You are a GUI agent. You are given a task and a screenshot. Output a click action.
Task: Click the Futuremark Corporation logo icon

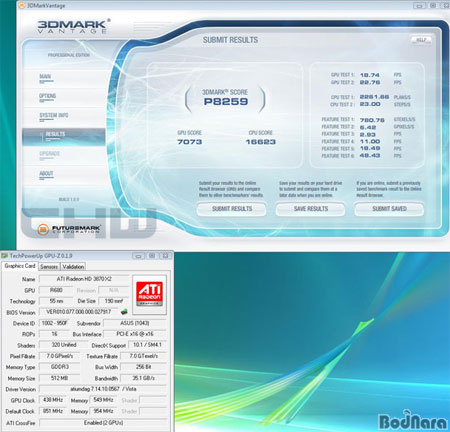43,229
